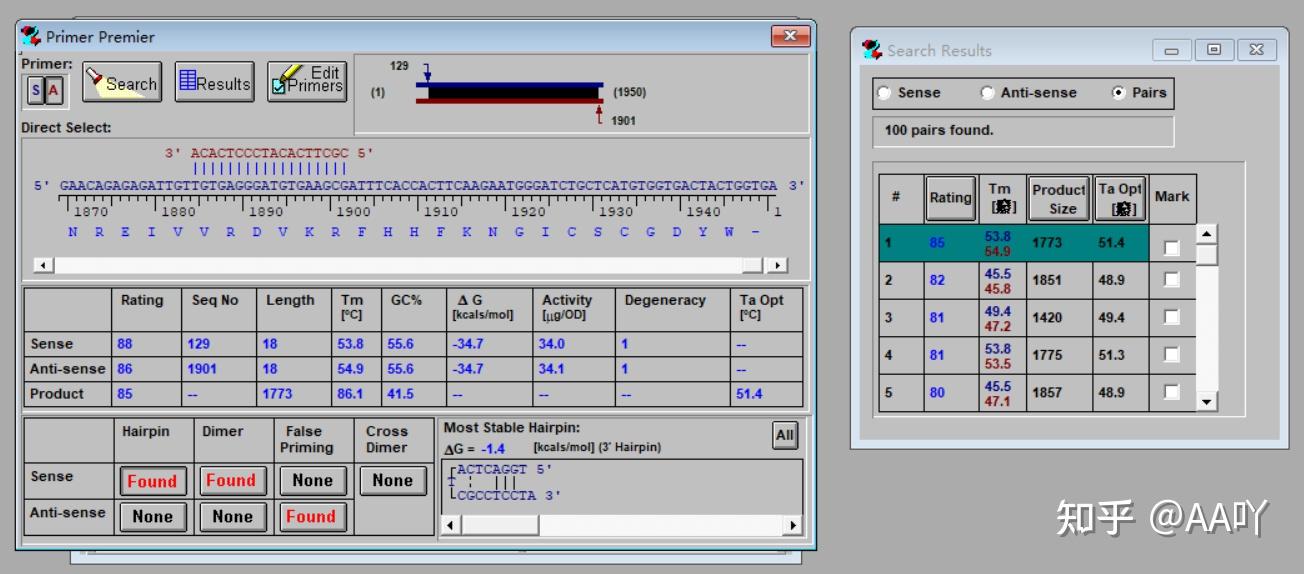Click Anti-sense False Priming Found button

coord(312,517)
